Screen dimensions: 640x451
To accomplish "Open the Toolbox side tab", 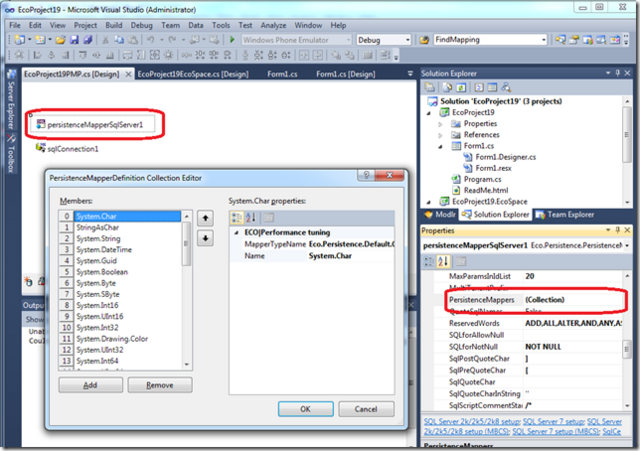I will [x=11, y=154].
